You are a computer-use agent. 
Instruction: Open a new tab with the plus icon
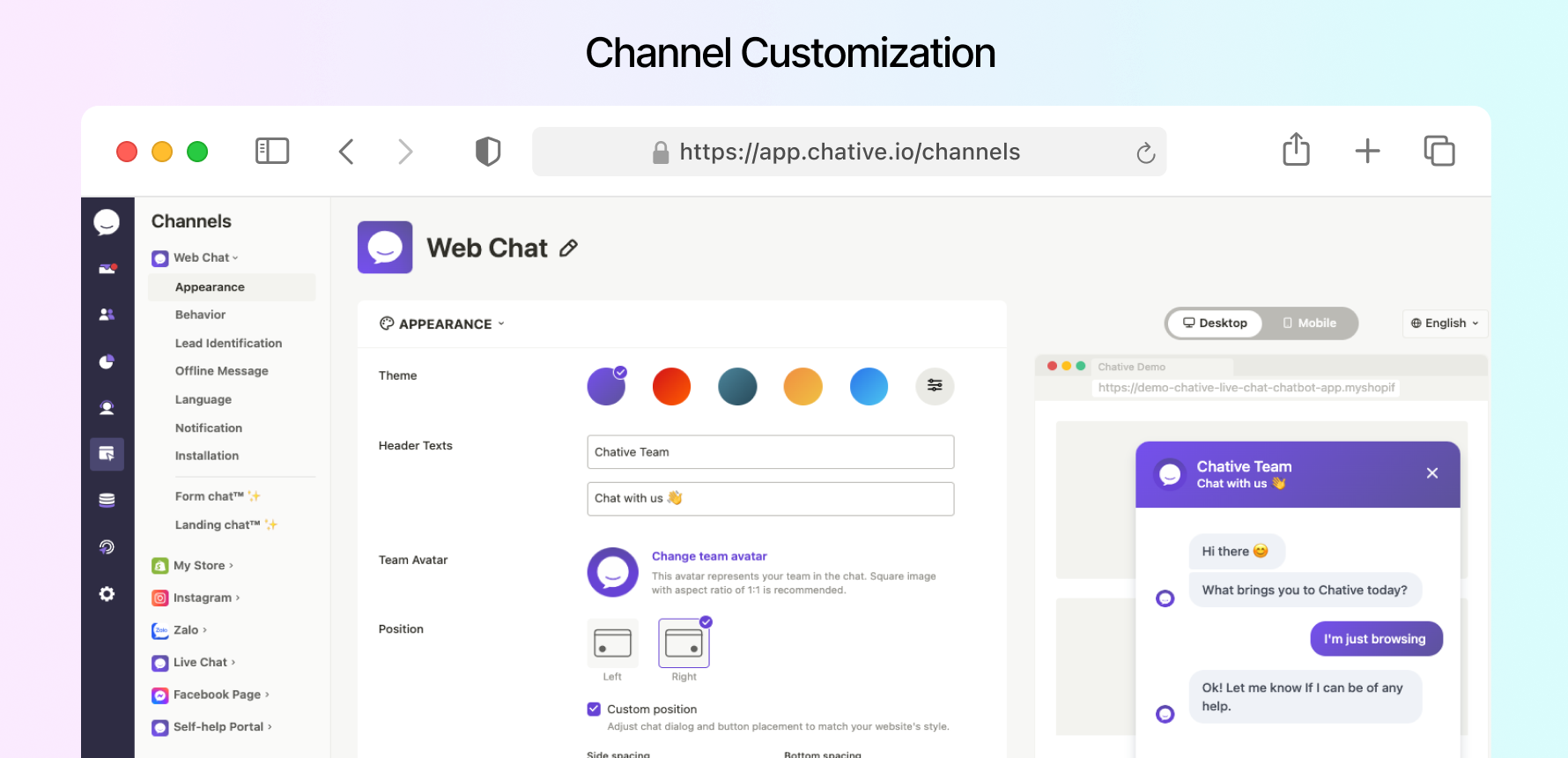(1367, 151)
